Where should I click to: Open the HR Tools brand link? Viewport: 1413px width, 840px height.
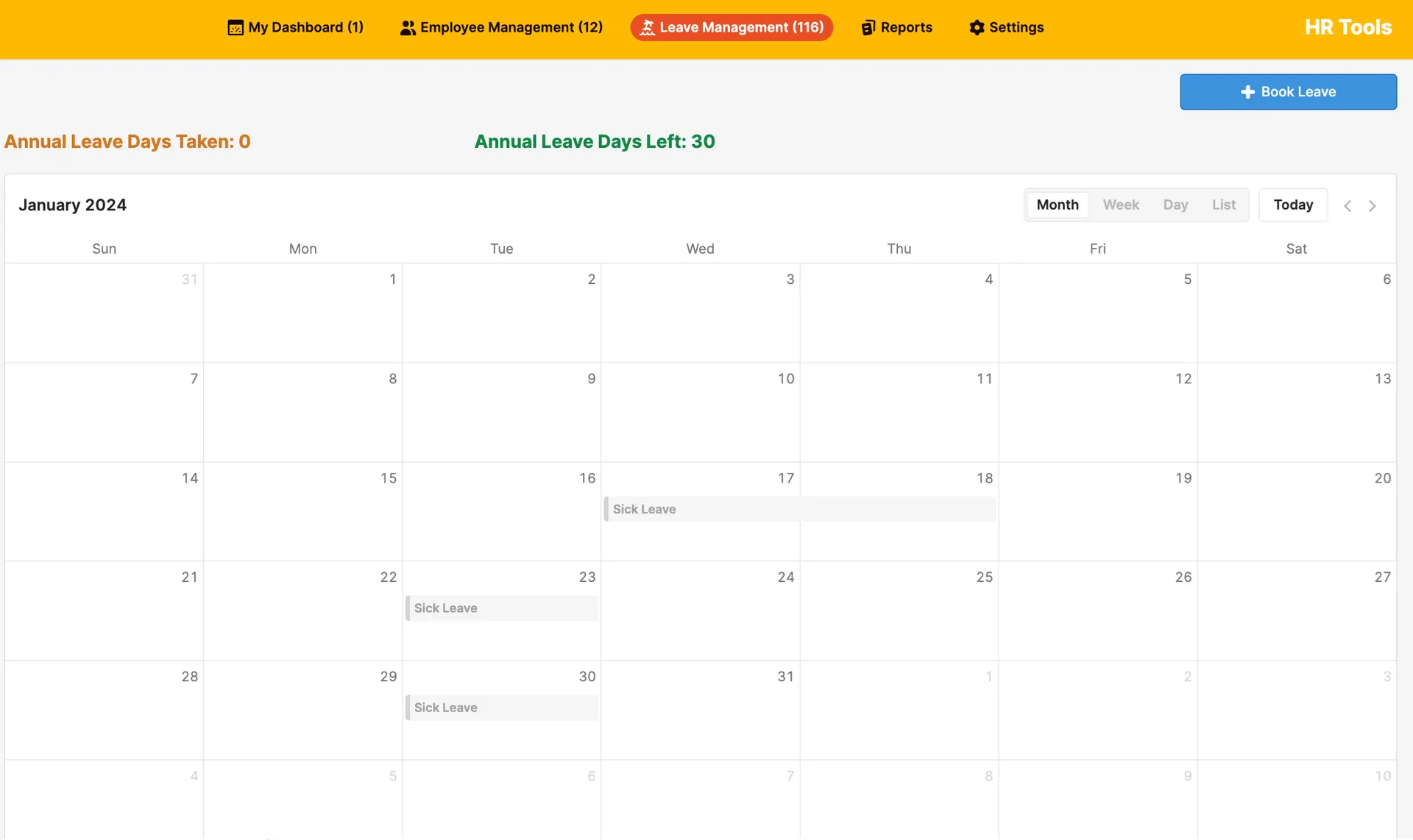click(x=1348, y=27)
